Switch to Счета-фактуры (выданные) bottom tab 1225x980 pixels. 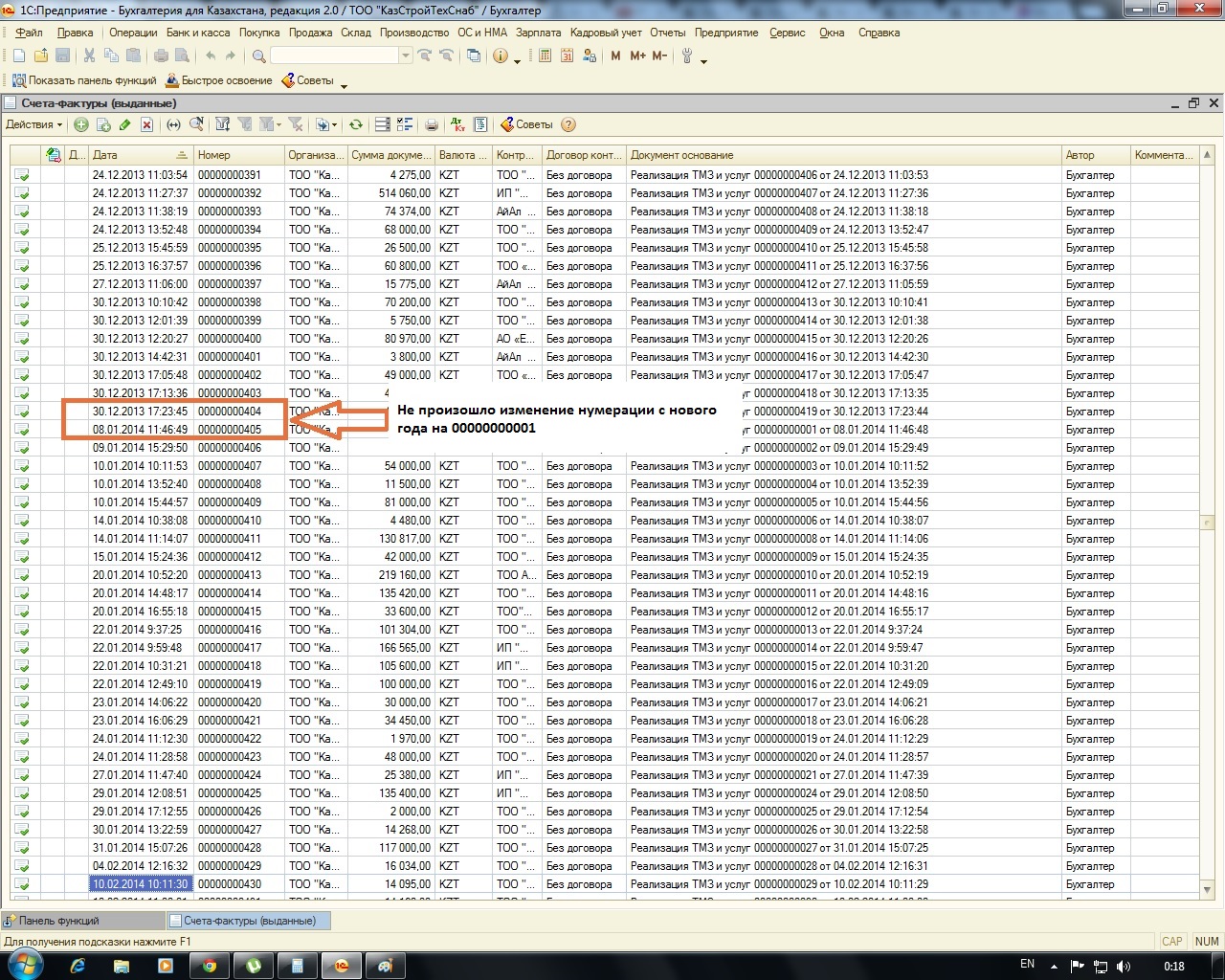coord(249,921)
